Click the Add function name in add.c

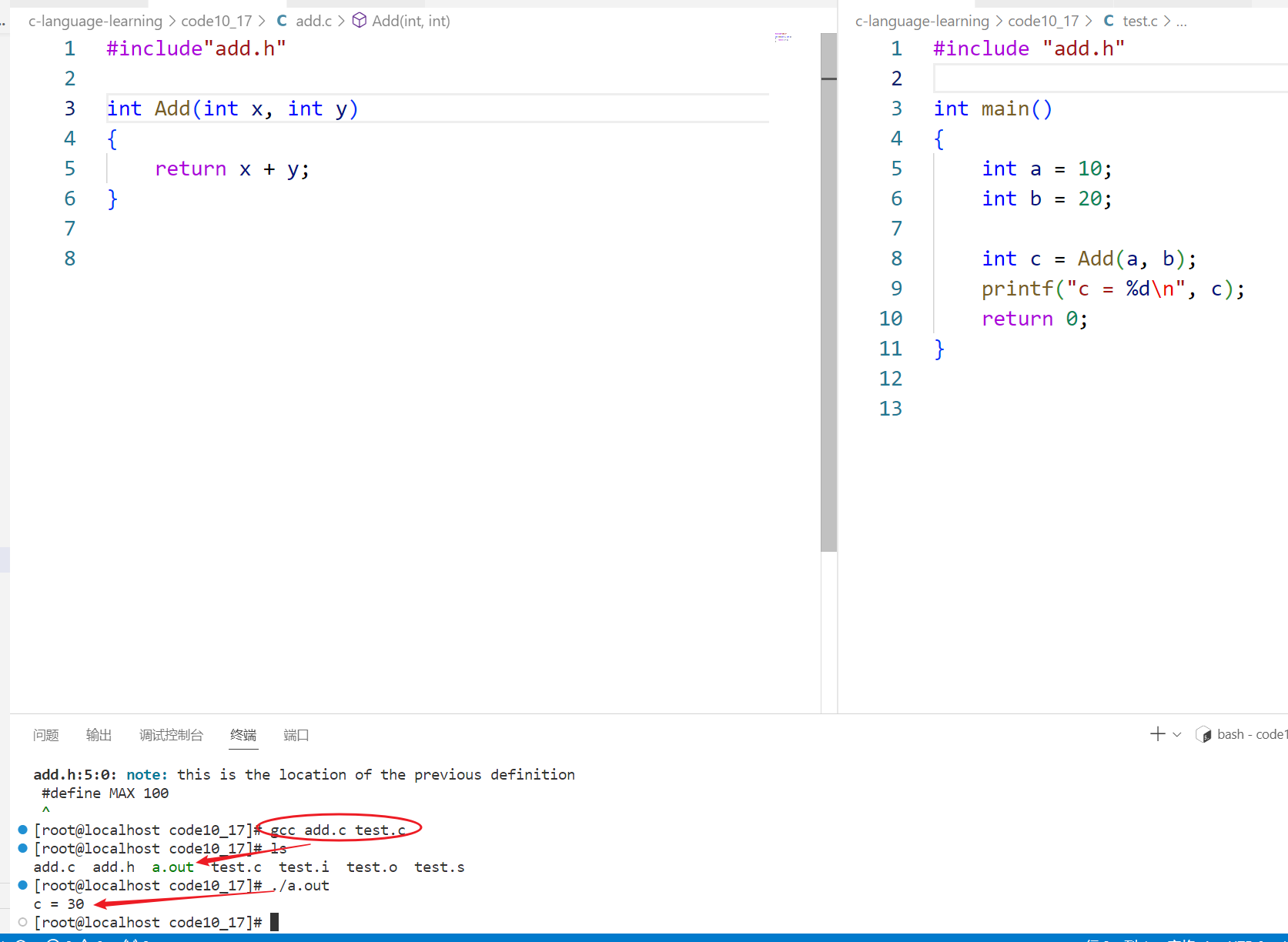click(x=172, y=109)
